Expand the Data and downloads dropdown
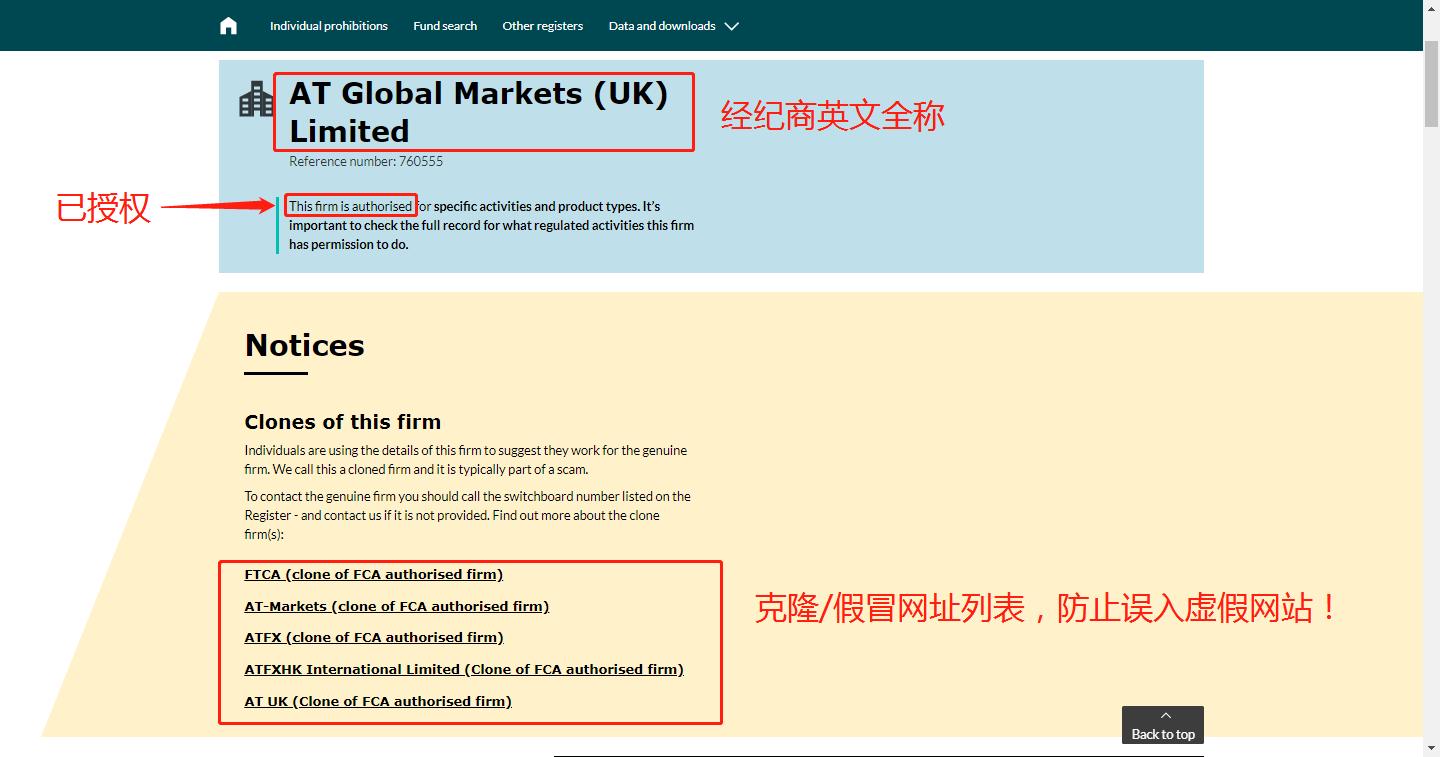 pos(673,26)
